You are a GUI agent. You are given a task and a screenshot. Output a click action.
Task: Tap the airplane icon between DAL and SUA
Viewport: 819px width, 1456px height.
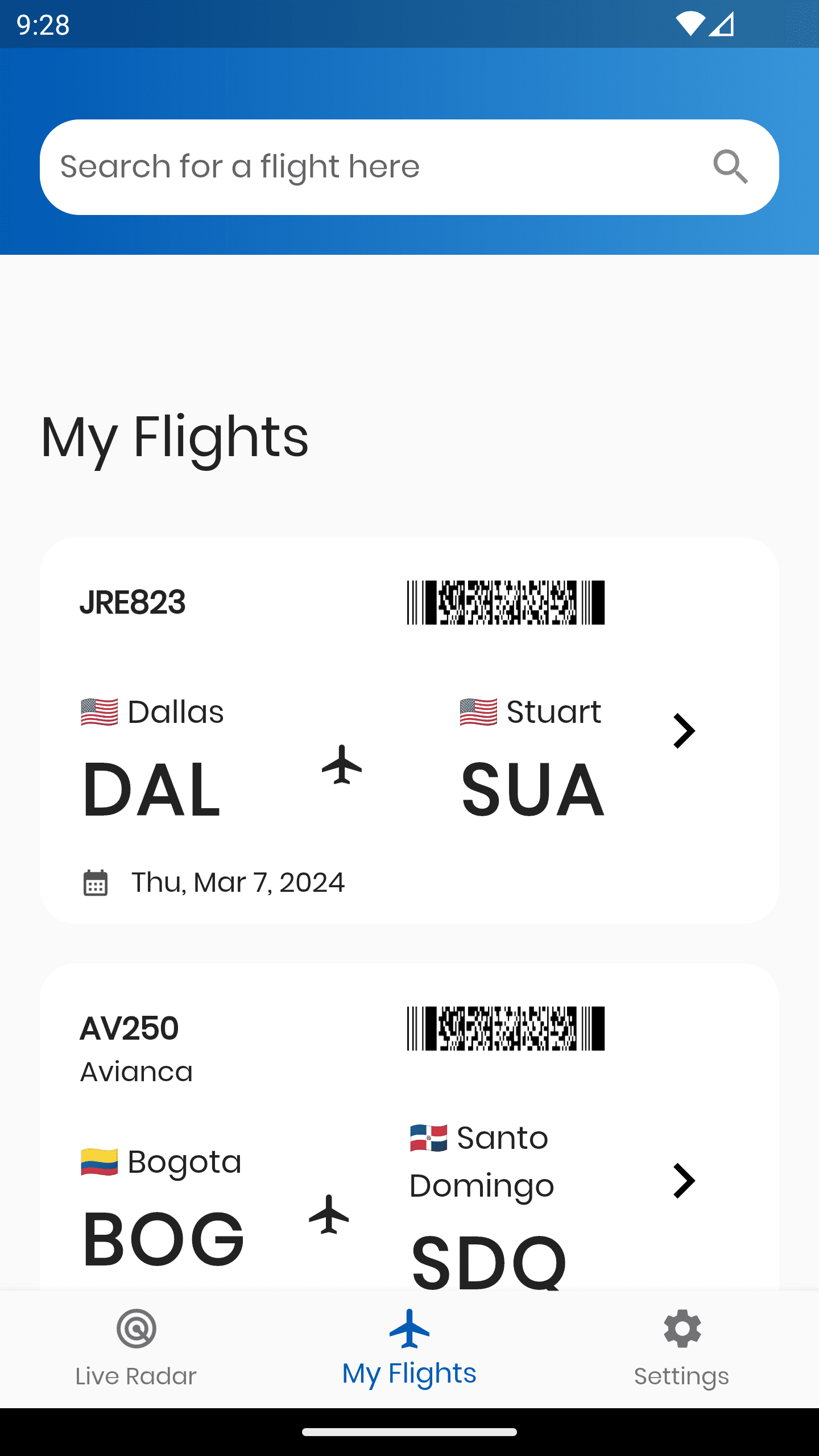(x=342, y=764)
